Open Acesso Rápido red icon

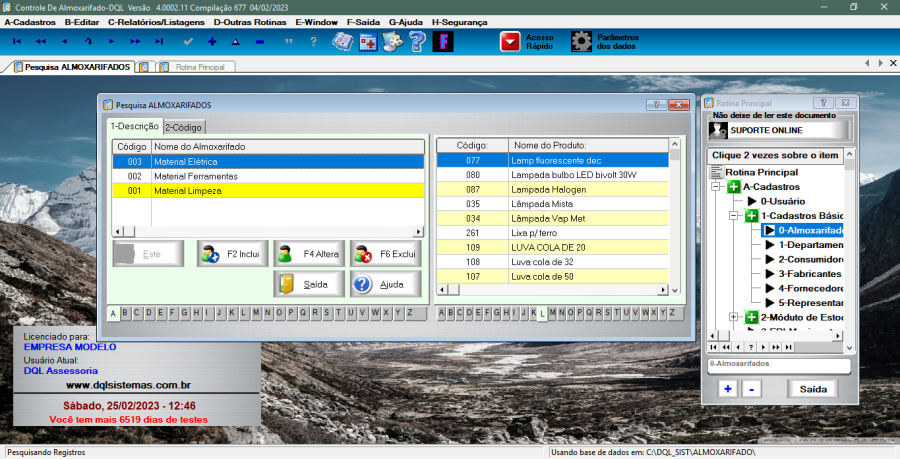point(511,41)
